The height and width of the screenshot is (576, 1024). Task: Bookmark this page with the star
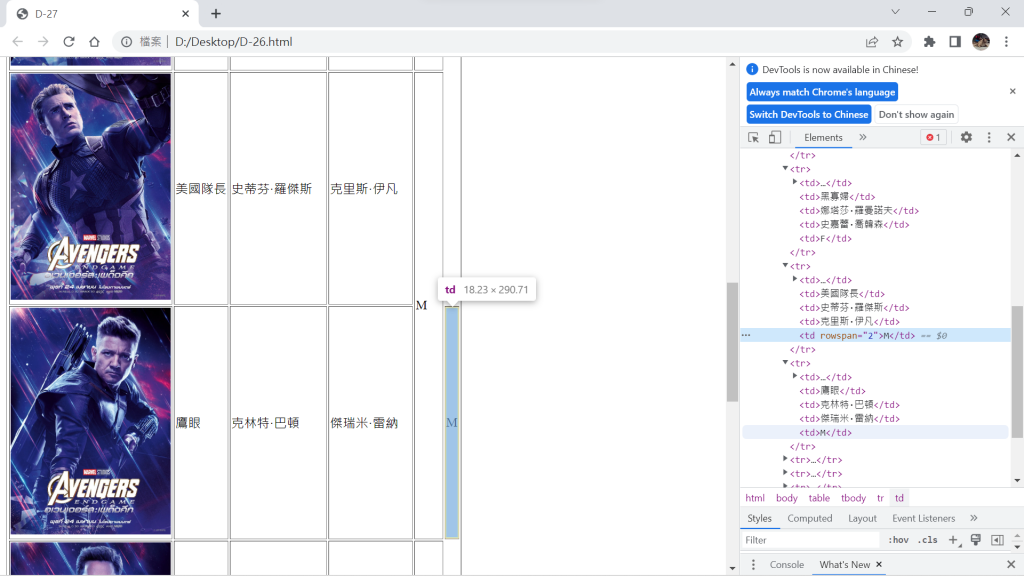897,42
